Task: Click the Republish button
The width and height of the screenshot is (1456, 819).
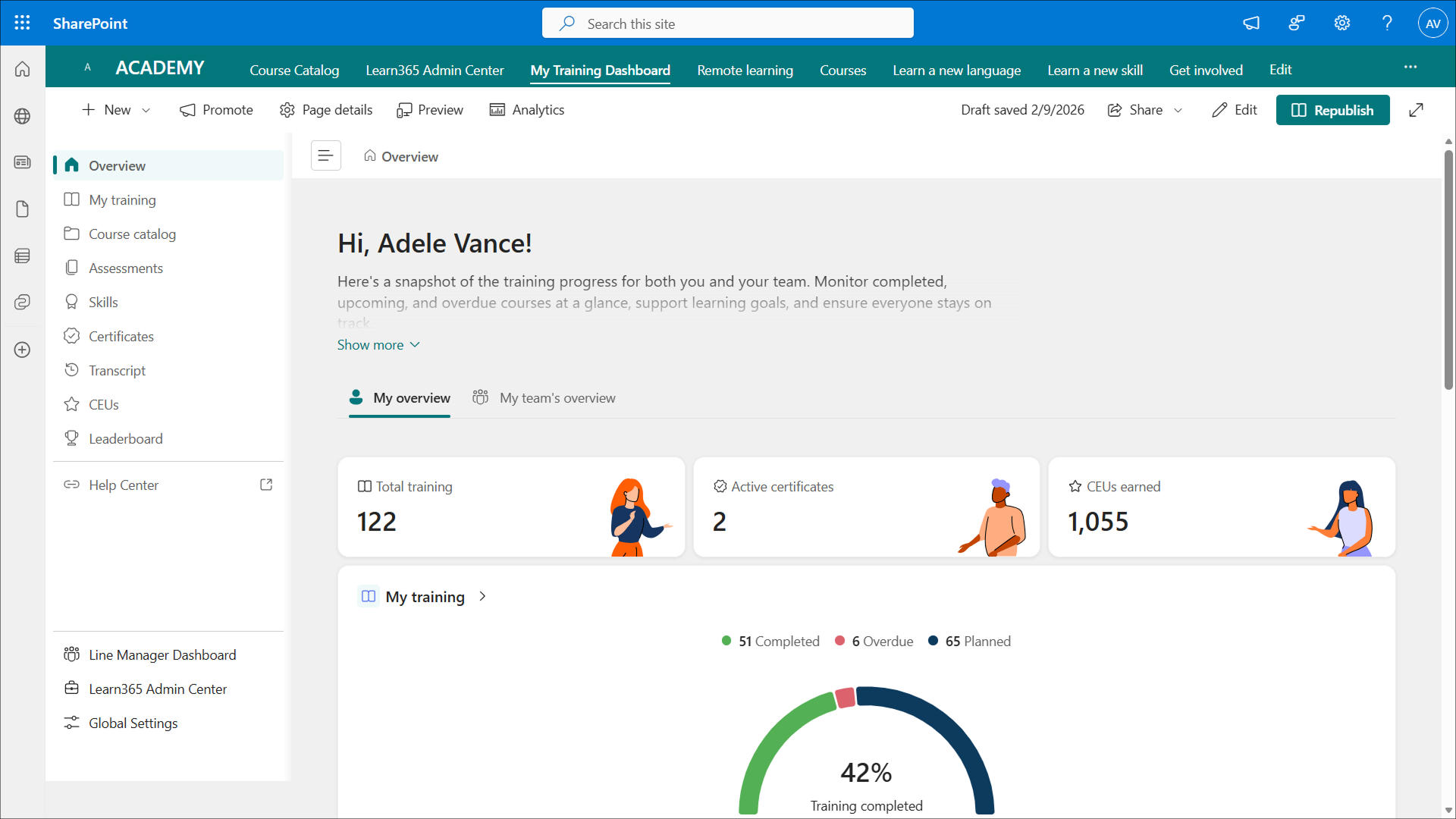Action: pos(1332,110)
